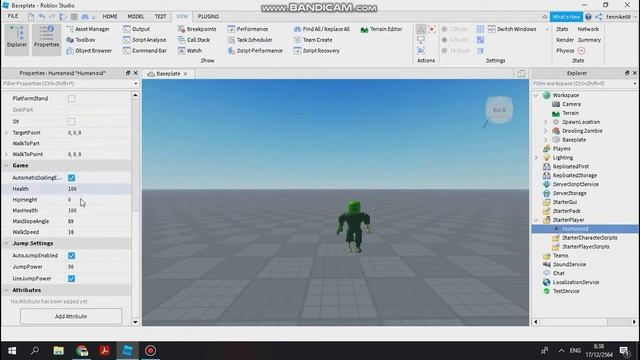Viewport: 640px width, 360px height.
Task: Click Switch Windows
Action: (x=512, y=29)
